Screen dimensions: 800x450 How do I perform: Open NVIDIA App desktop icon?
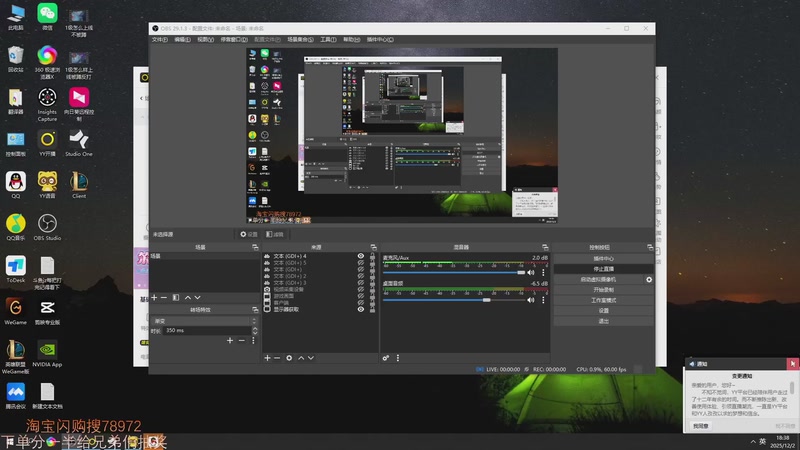click(x=47, y=351)
